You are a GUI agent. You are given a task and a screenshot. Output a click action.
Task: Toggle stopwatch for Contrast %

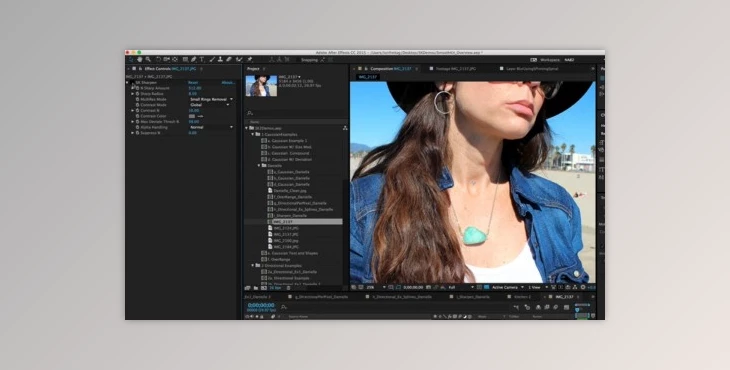[x=137, y=110]
